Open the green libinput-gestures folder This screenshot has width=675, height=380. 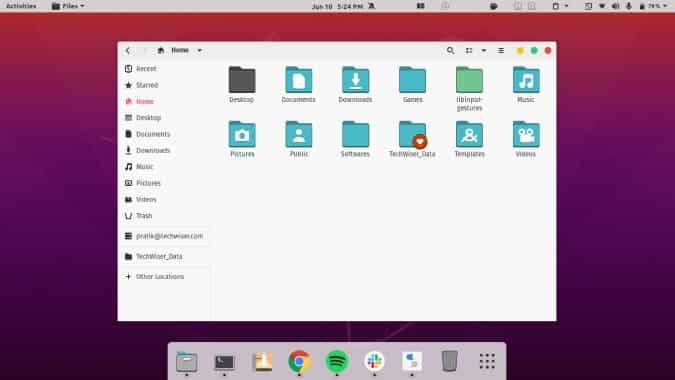click(469, 80)
